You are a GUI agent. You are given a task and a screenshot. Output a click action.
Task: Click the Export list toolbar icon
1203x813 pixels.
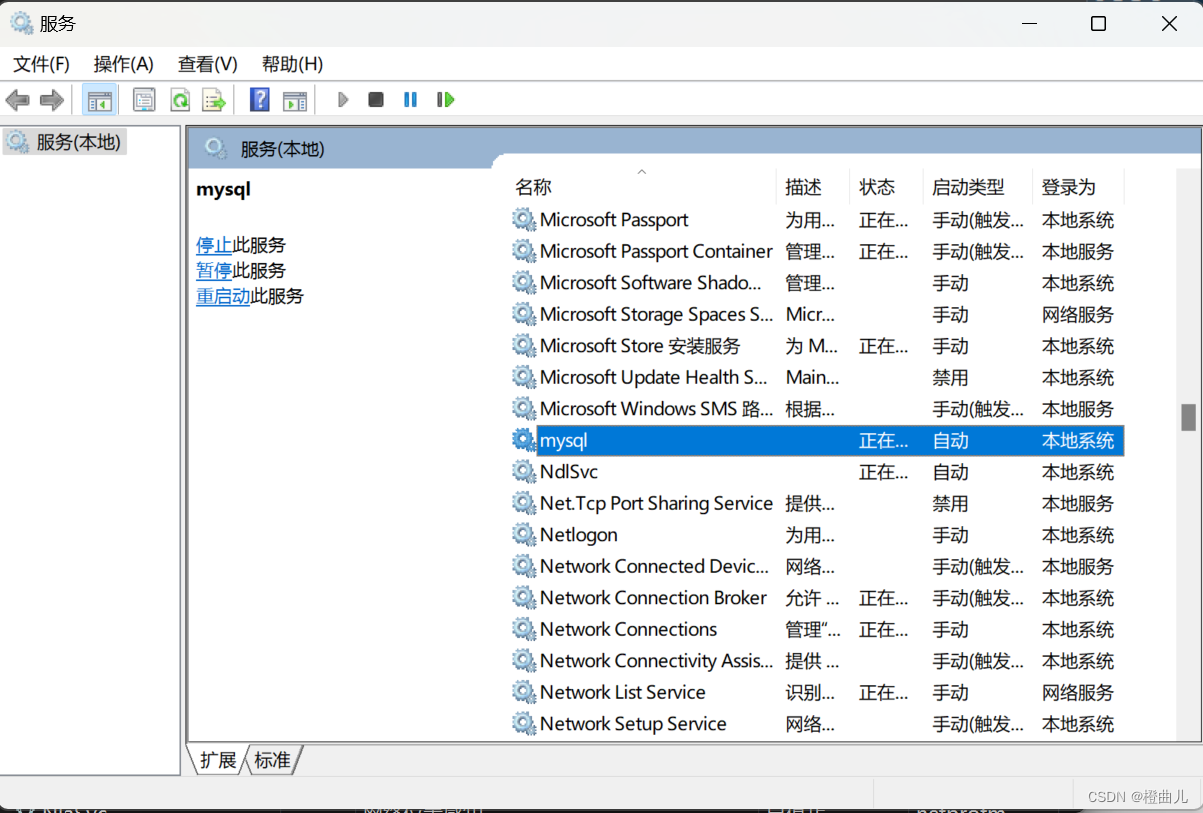pos(214,100)
